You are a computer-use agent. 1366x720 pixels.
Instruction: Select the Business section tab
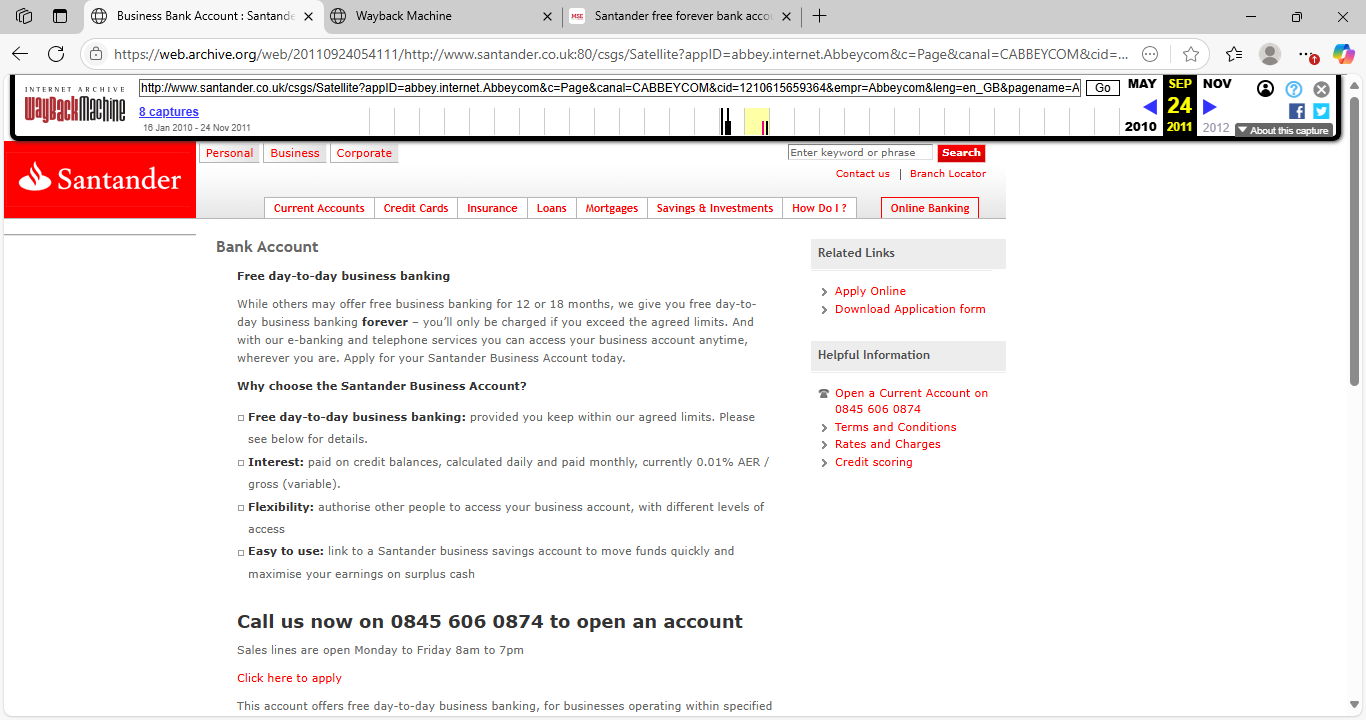click(295, 153)
